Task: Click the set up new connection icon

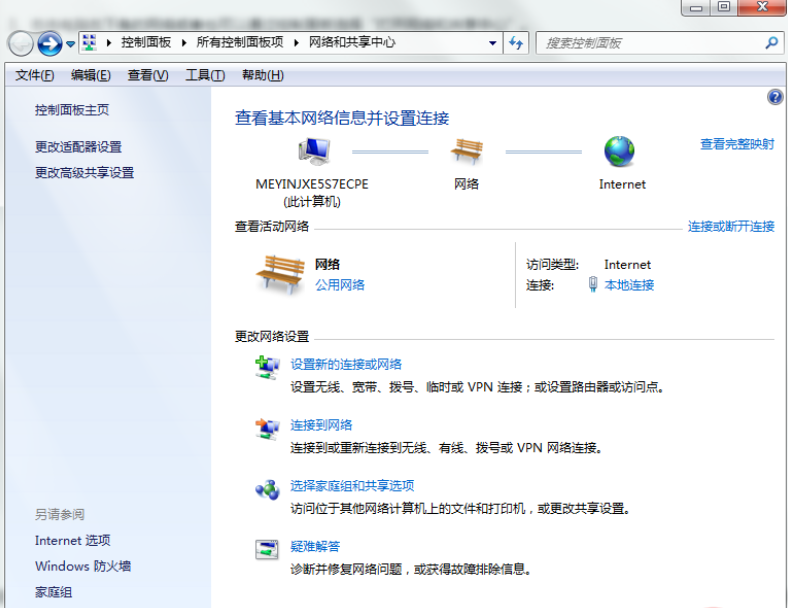Action: [267, 368]
